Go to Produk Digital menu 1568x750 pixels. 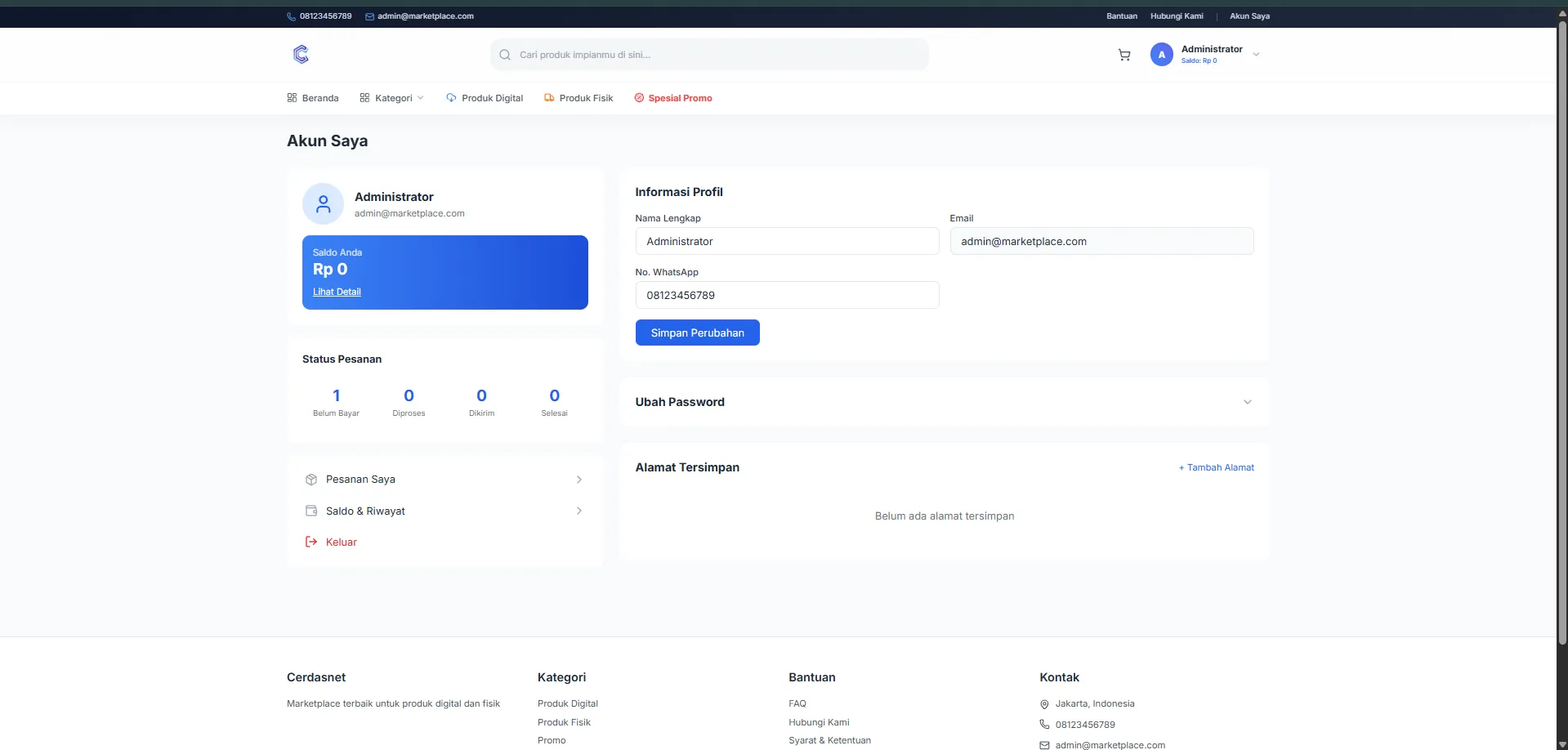click(x=485, y=98)
